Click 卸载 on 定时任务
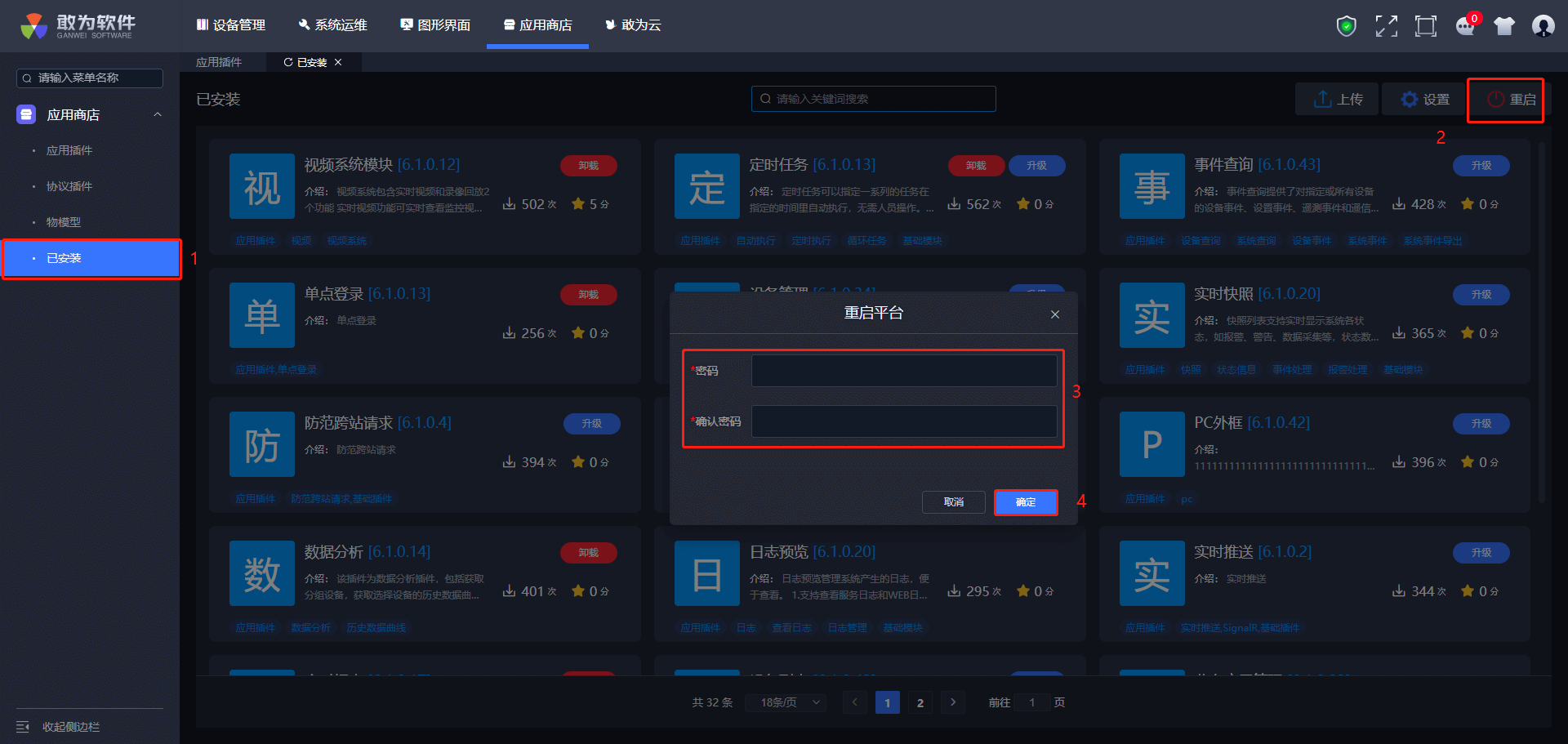Viewport: 1568px width, 744px height. click(976, 166)
